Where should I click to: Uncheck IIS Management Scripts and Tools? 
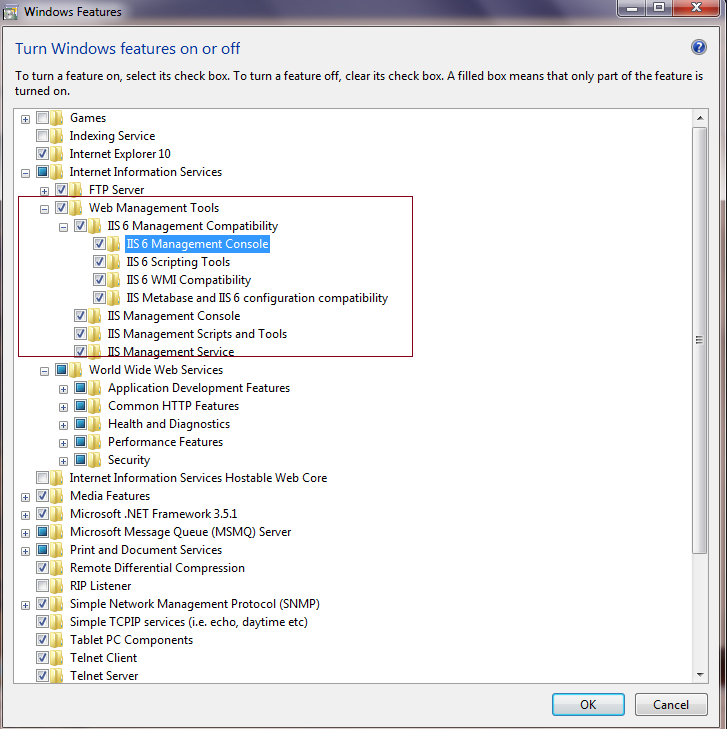click(x=80, y=334)
